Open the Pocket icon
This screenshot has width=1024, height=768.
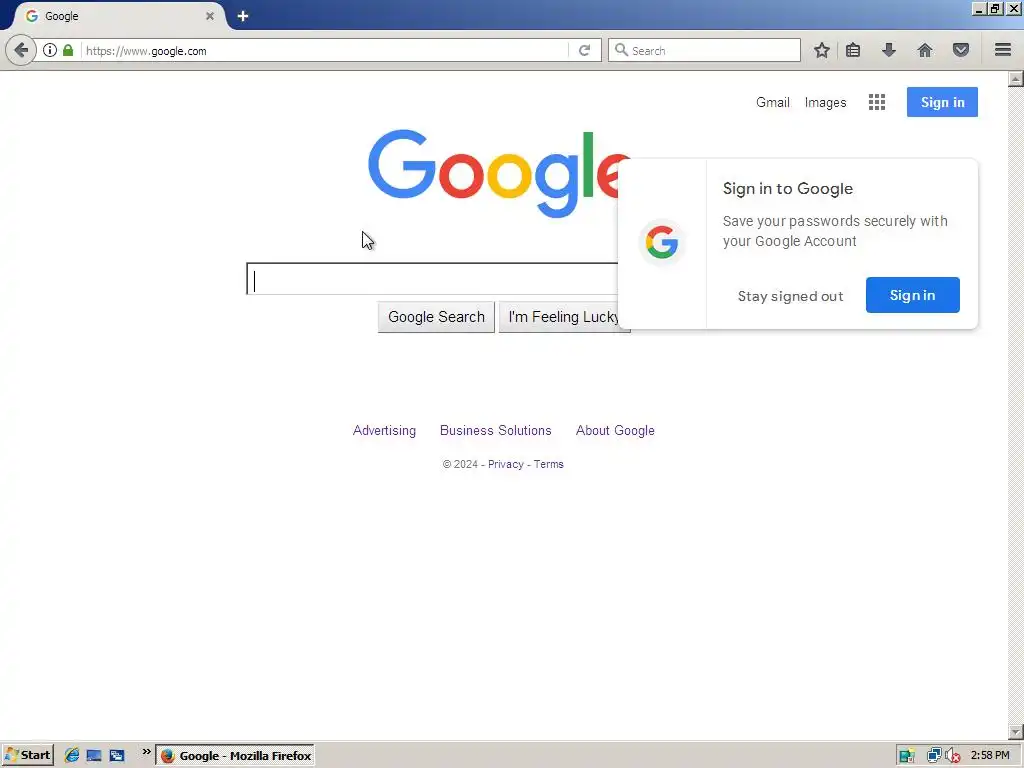click(961, 50)
